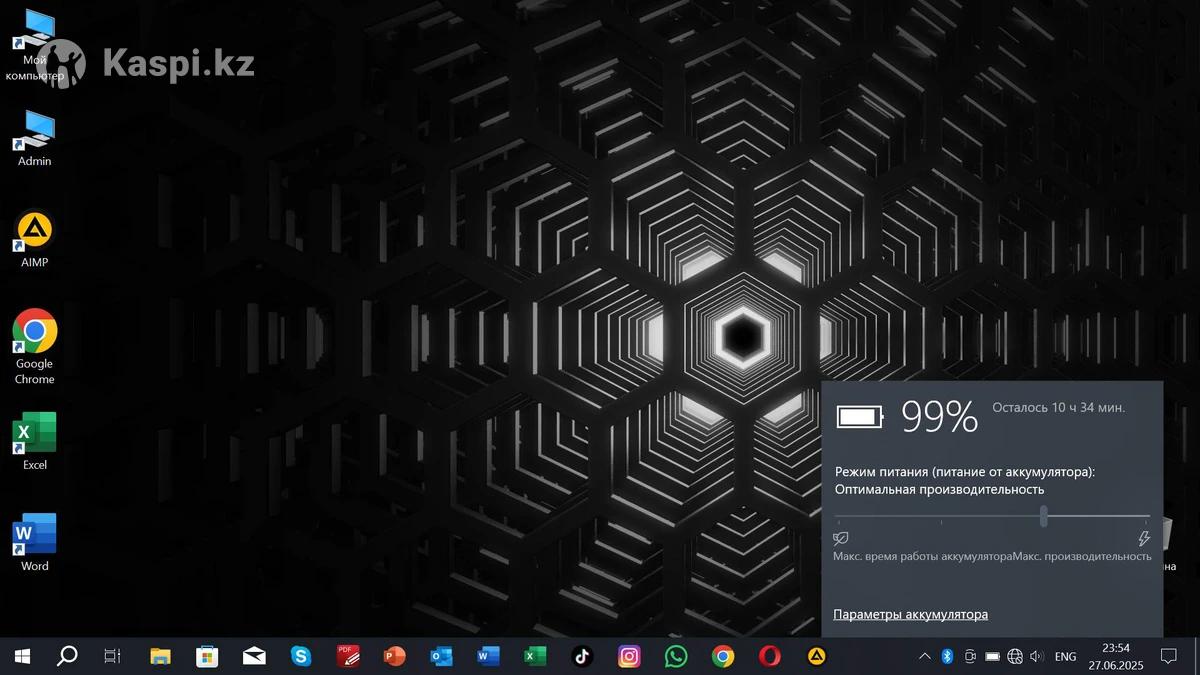
Task: Open network status globe tray icon
Action: (x=1015, y=656)
